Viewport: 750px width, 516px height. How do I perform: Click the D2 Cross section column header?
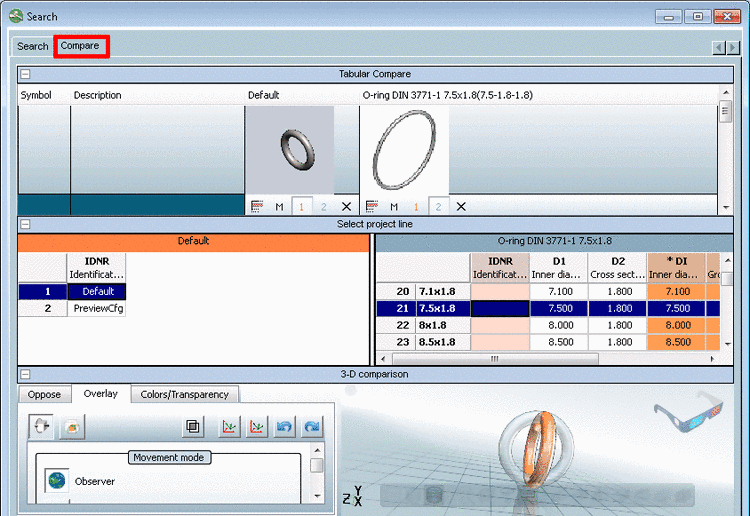point(618,268)
